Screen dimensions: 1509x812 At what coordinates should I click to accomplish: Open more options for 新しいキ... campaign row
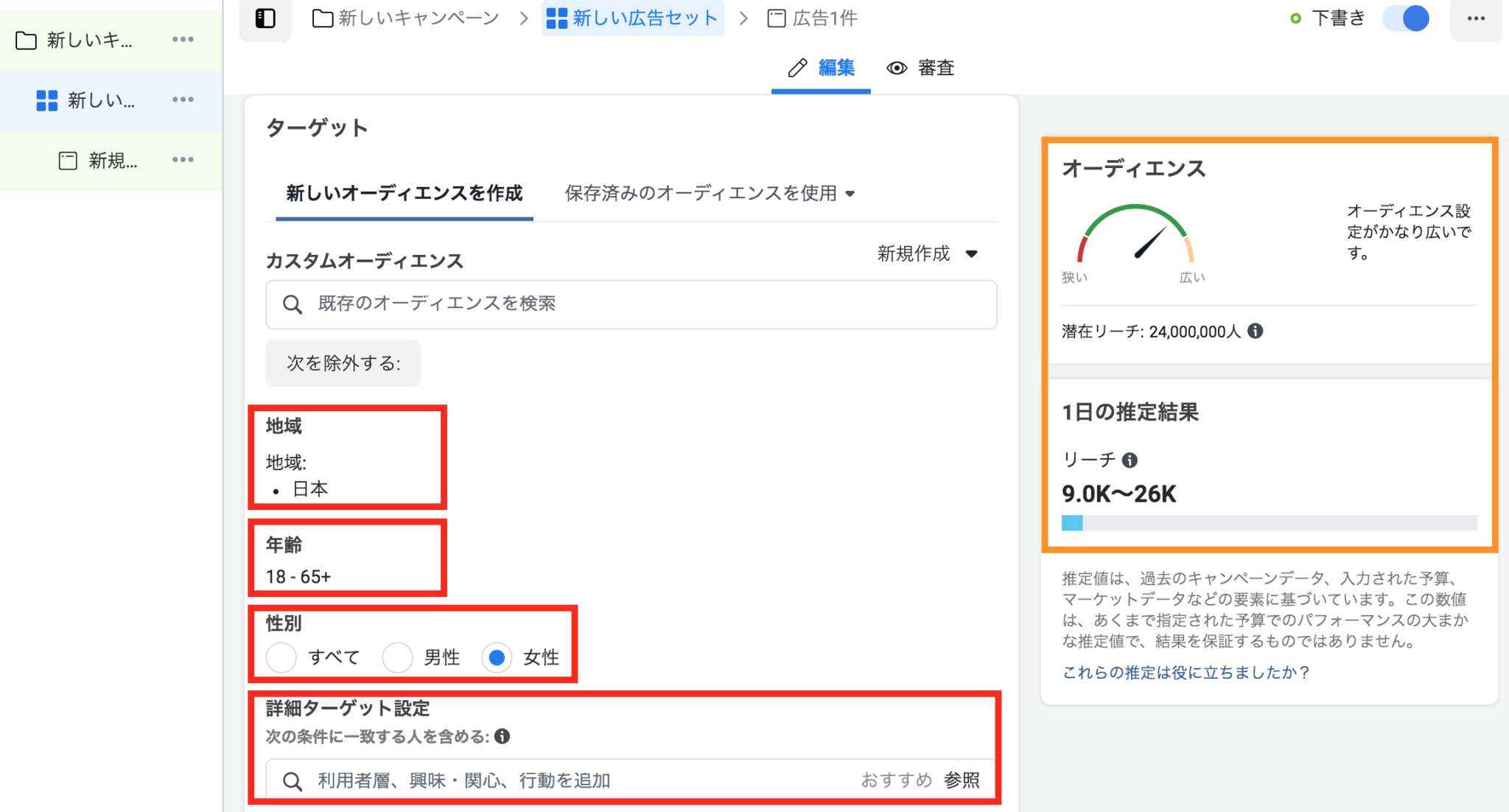tap(183, 40)
